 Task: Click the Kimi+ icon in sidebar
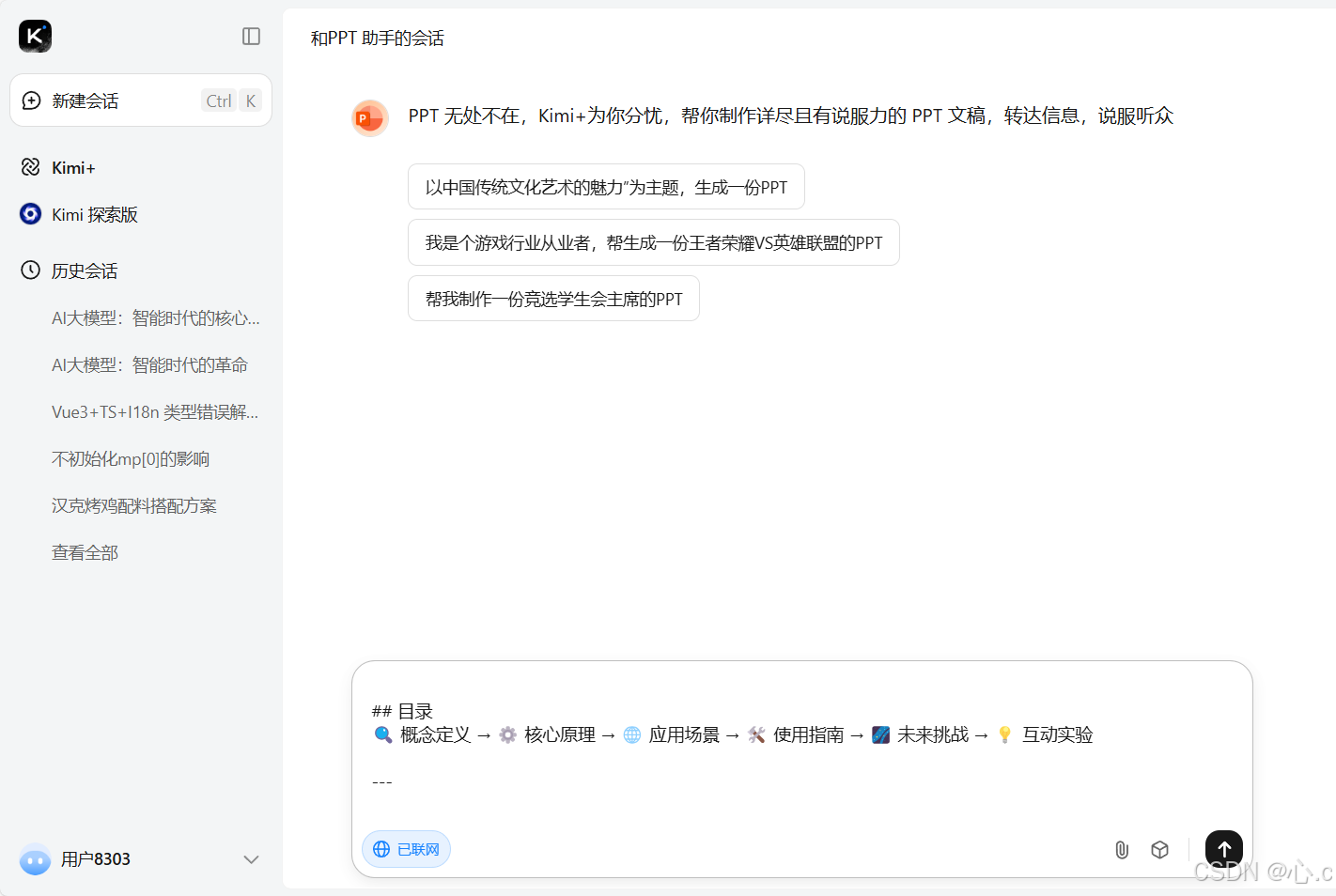click(31, 167)
